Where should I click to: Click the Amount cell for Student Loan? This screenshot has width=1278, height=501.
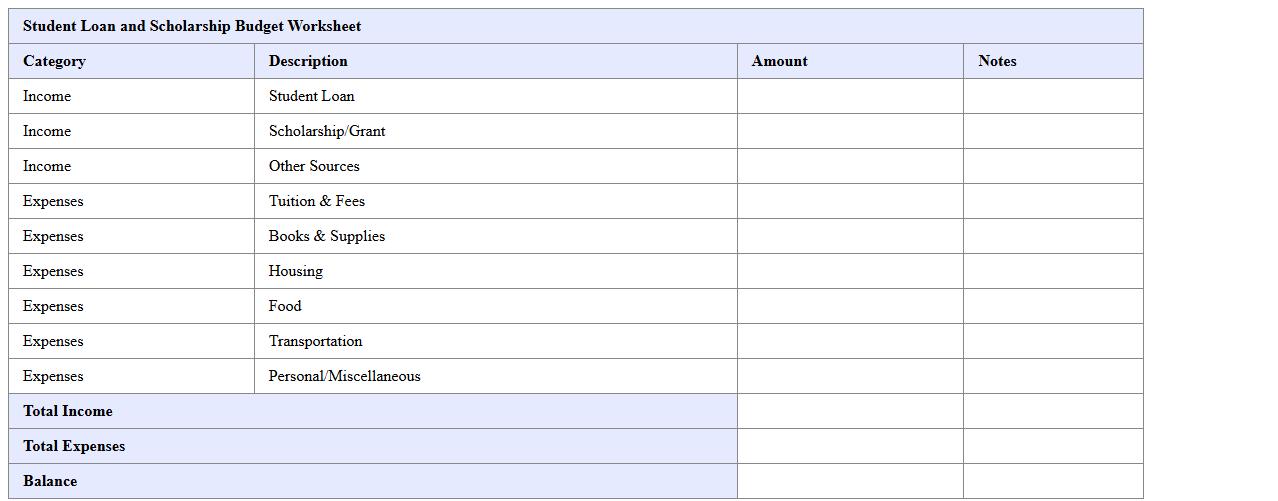click(850, 96)
